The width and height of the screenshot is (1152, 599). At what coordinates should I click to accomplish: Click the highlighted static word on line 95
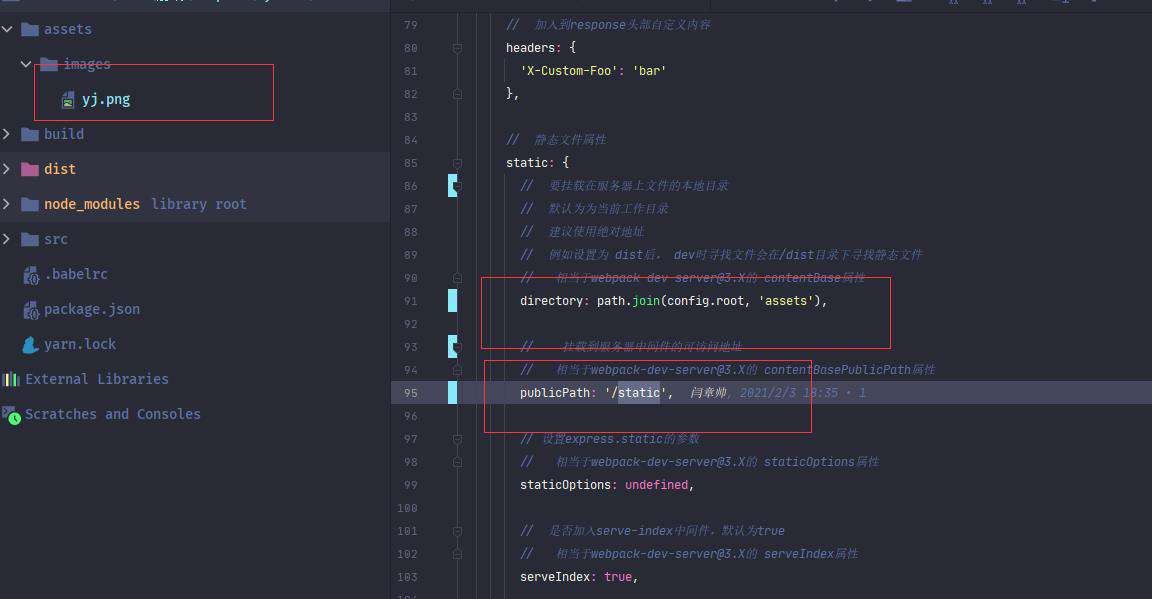(x=638, y=392)
